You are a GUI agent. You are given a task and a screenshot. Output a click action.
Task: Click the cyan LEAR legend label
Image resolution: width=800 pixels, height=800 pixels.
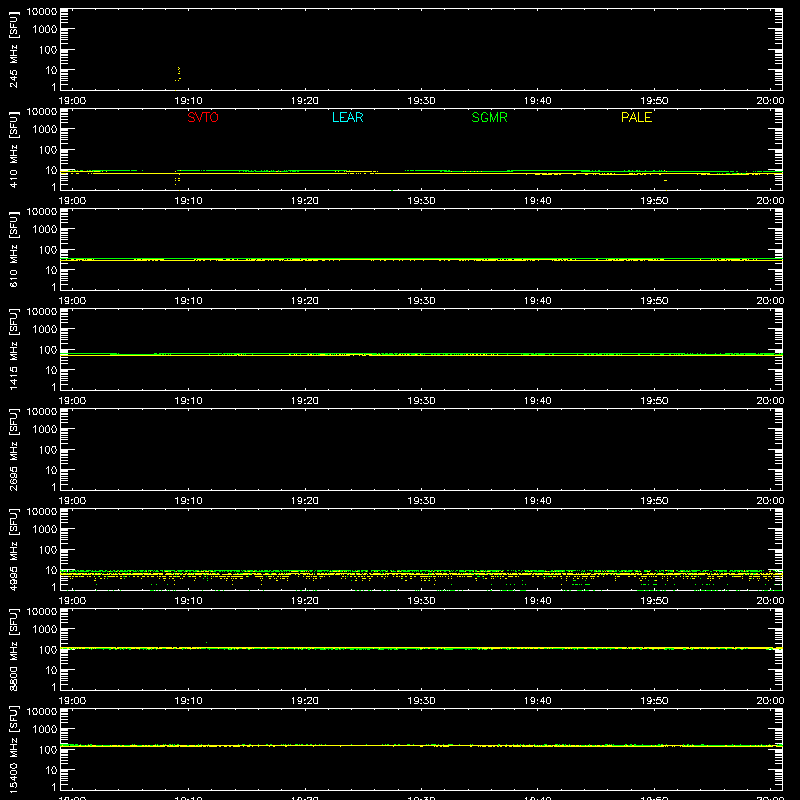tap(347, 117)
